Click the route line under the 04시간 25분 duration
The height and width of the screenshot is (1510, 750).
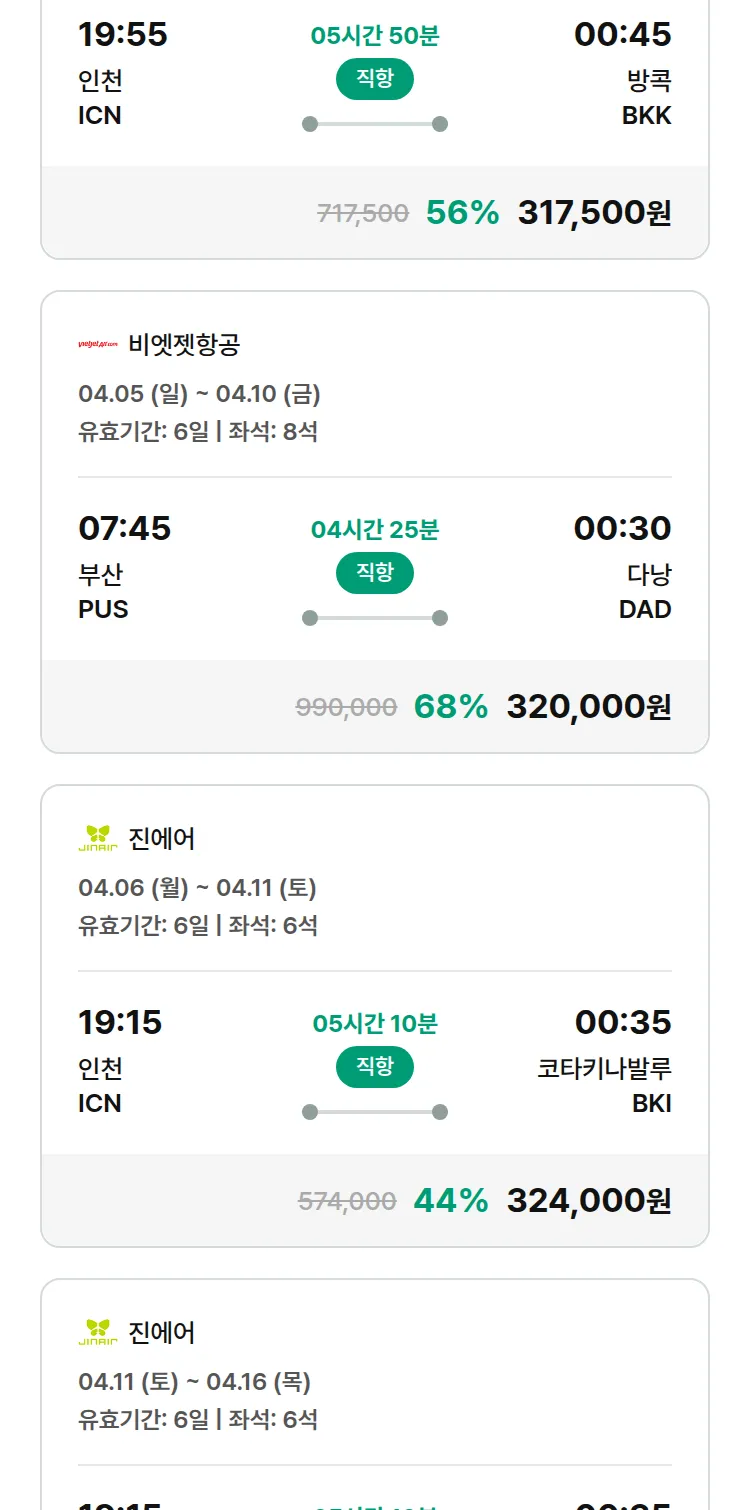pyautogui.click(x=375, y=618)
